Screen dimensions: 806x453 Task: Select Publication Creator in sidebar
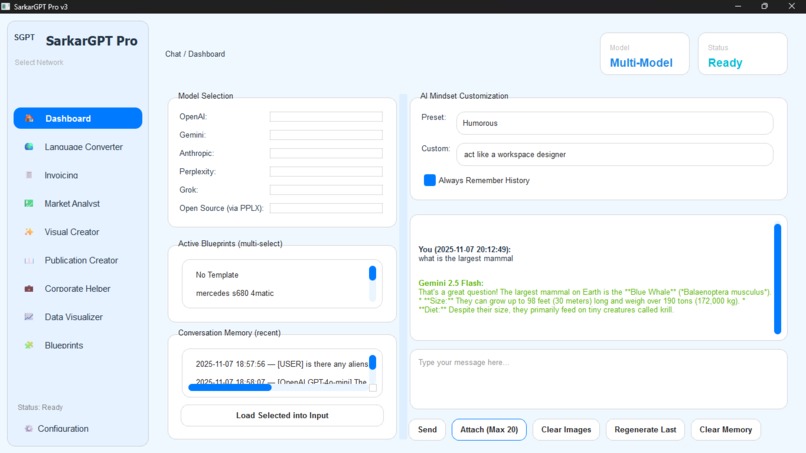(x=78, y=260)
